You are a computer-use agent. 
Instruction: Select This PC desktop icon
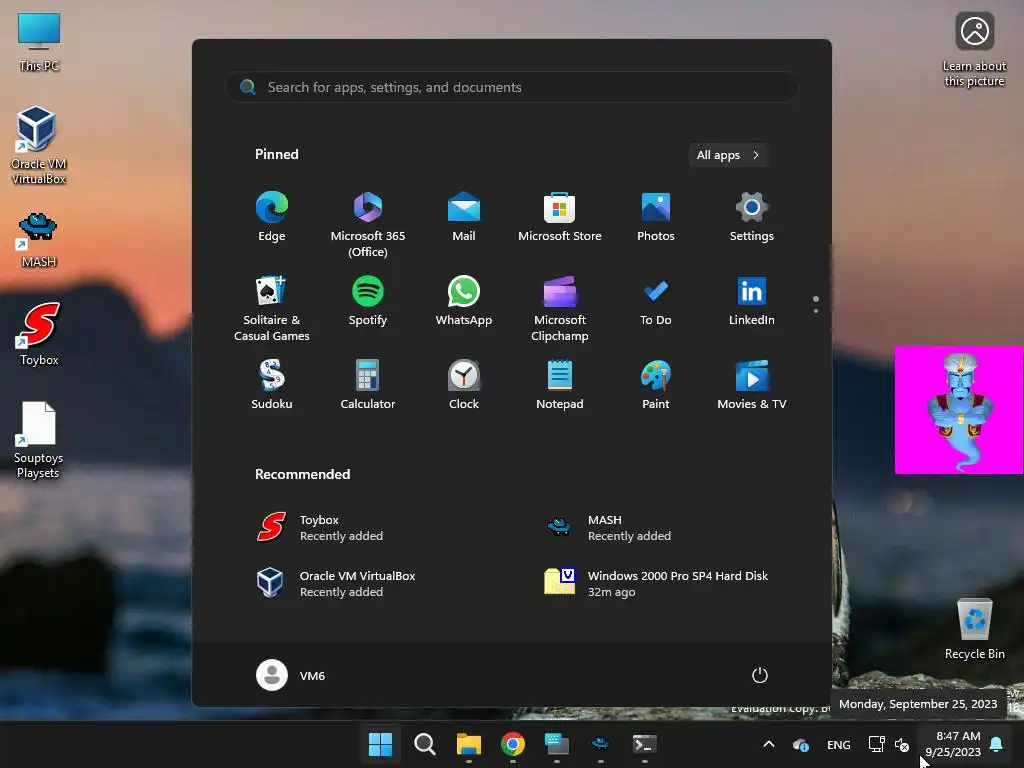point(39,42)
